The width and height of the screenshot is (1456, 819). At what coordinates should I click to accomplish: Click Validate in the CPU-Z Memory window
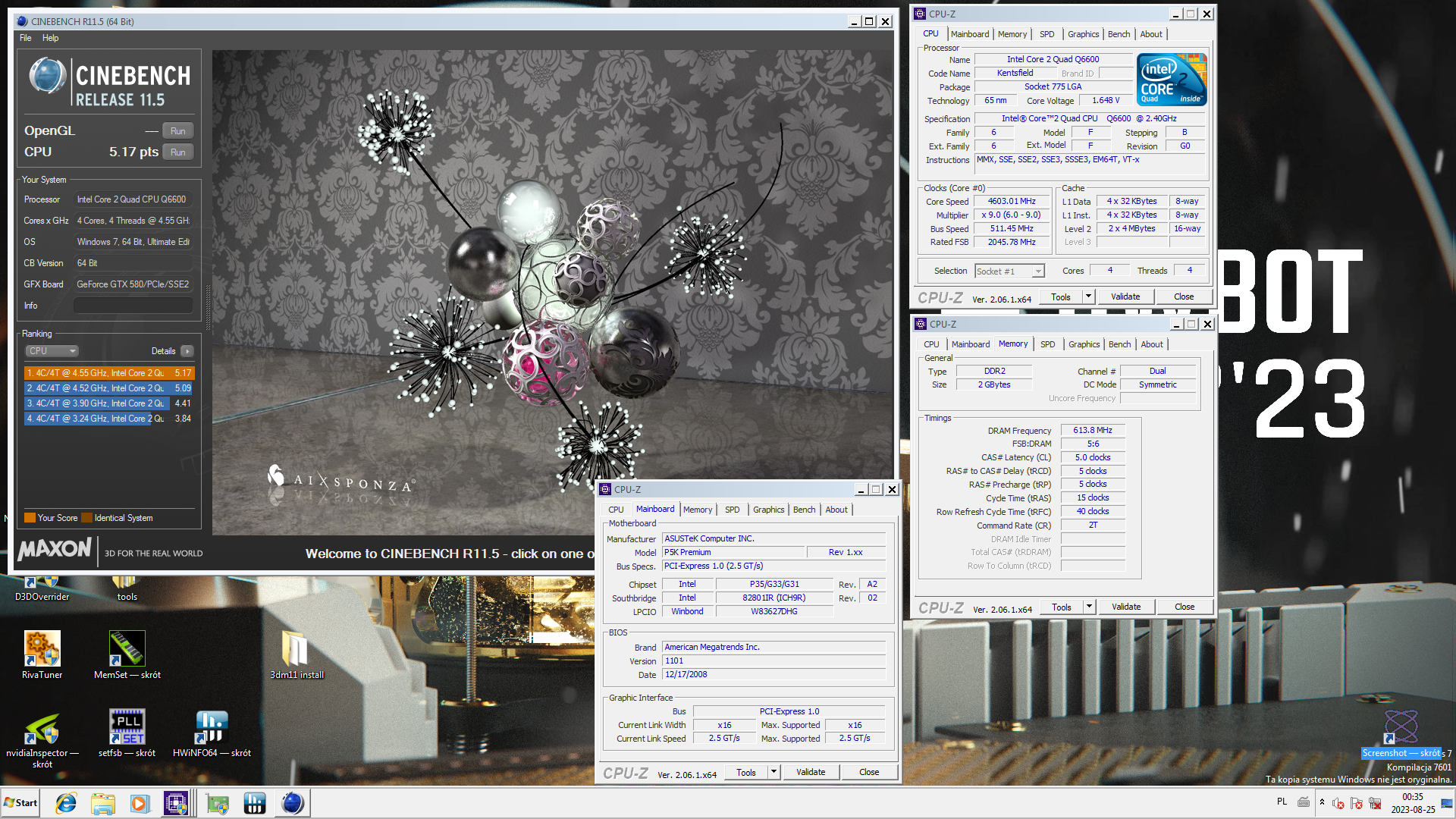pos(1126,607)
